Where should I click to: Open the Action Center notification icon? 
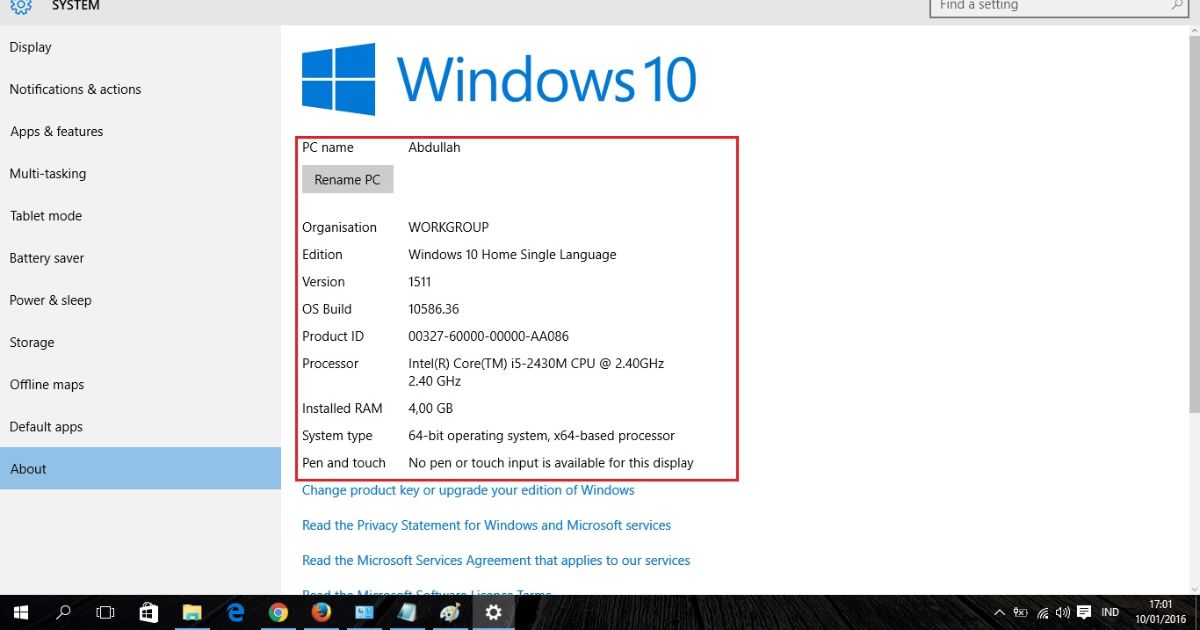[1084, 612]
